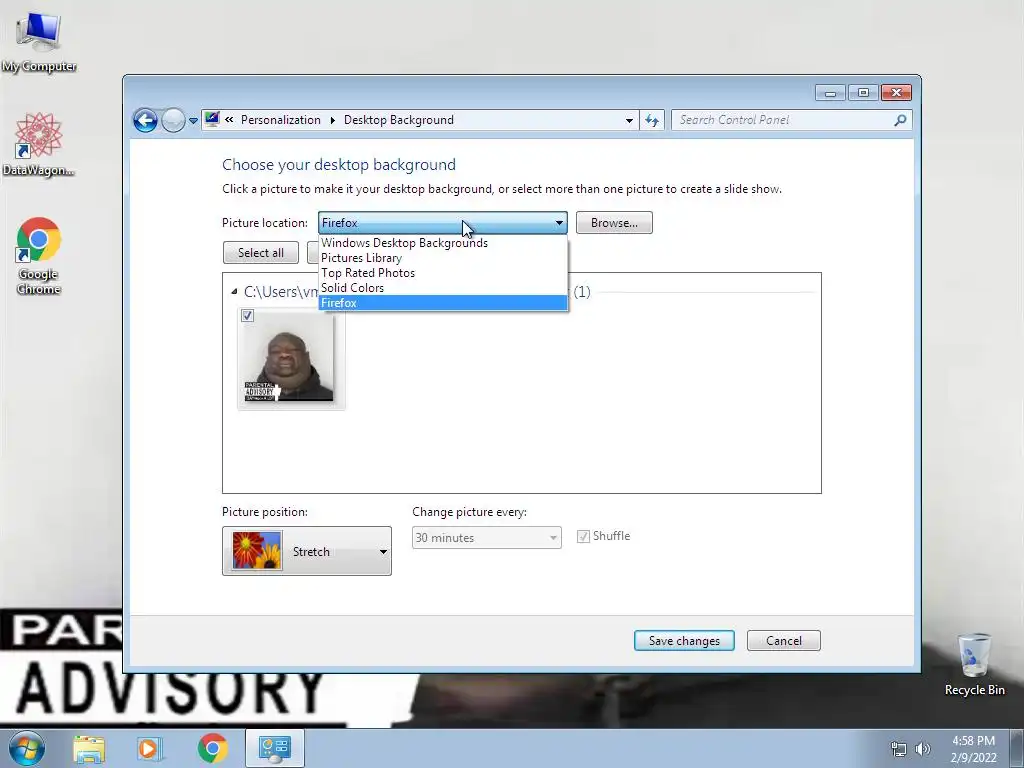Click the 'Picture location:' label
The height and width of the screenshot is (768, 1024).
(264, 223)
